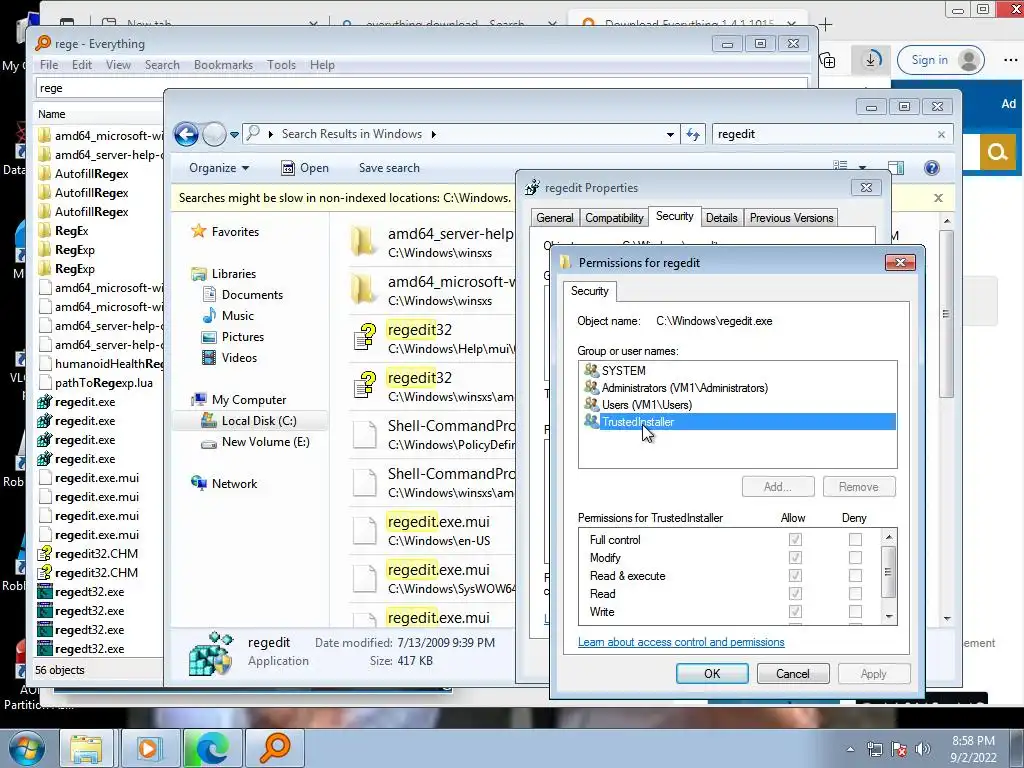
Task: Click Cancel in Permissions for regedit dialog
Action: (x=793, y=673)
